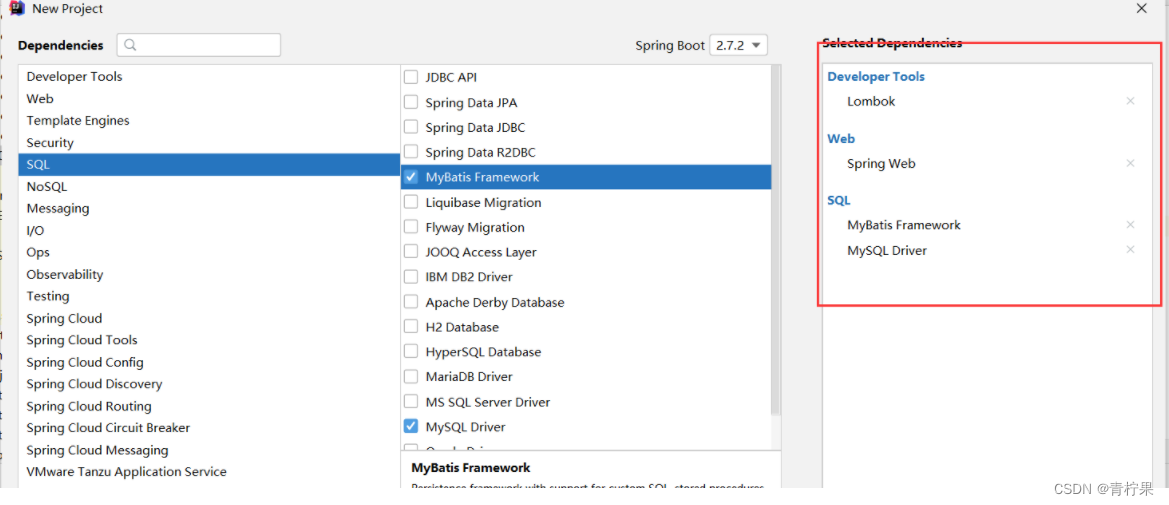This screenshot has height=505, width=1169.
Task: Remove MyBatis Framework from selected list
Action: point(1130,225)
